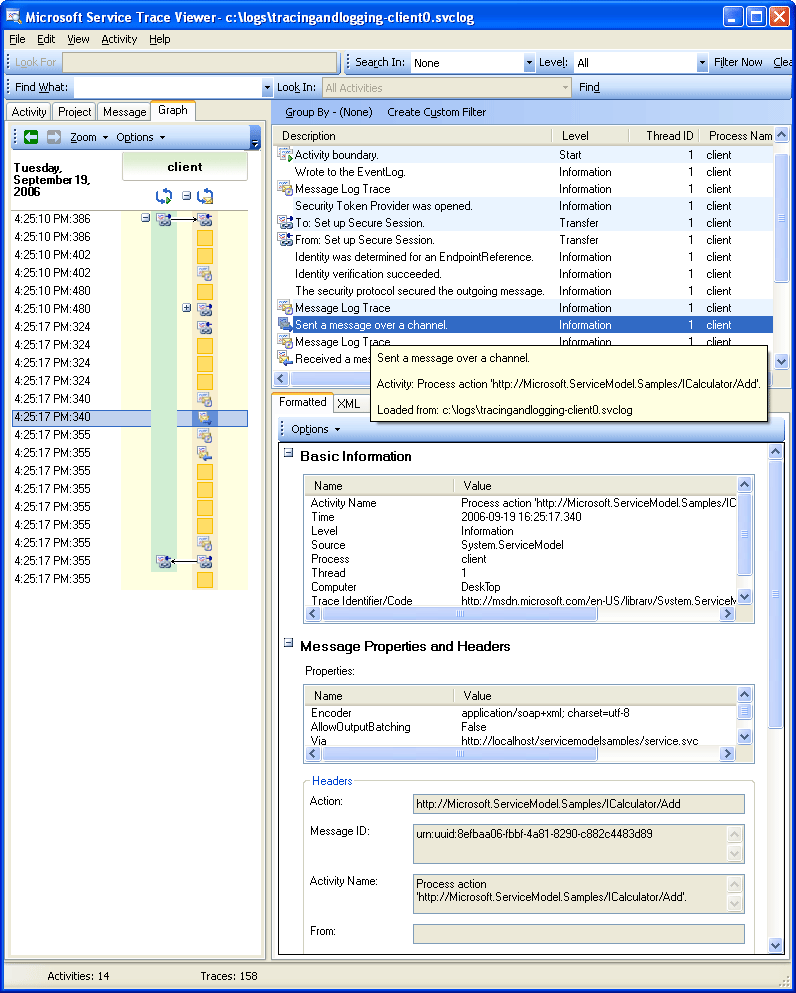Click icon beside To: Set up Secure Session
796x993 pixels.
tap(284, 222)
